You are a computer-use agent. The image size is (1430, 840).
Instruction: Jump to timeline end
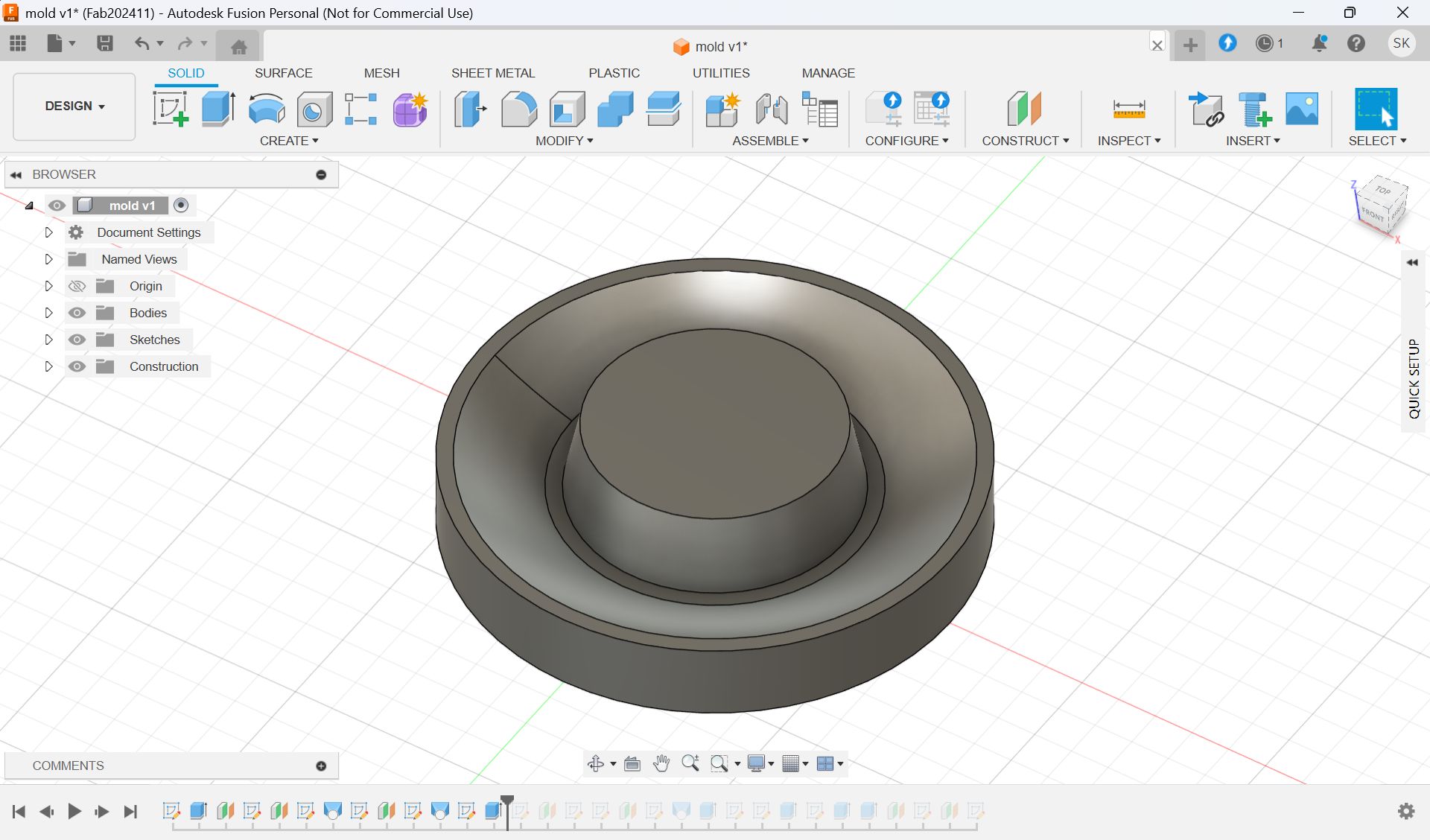tap(130, 811)
